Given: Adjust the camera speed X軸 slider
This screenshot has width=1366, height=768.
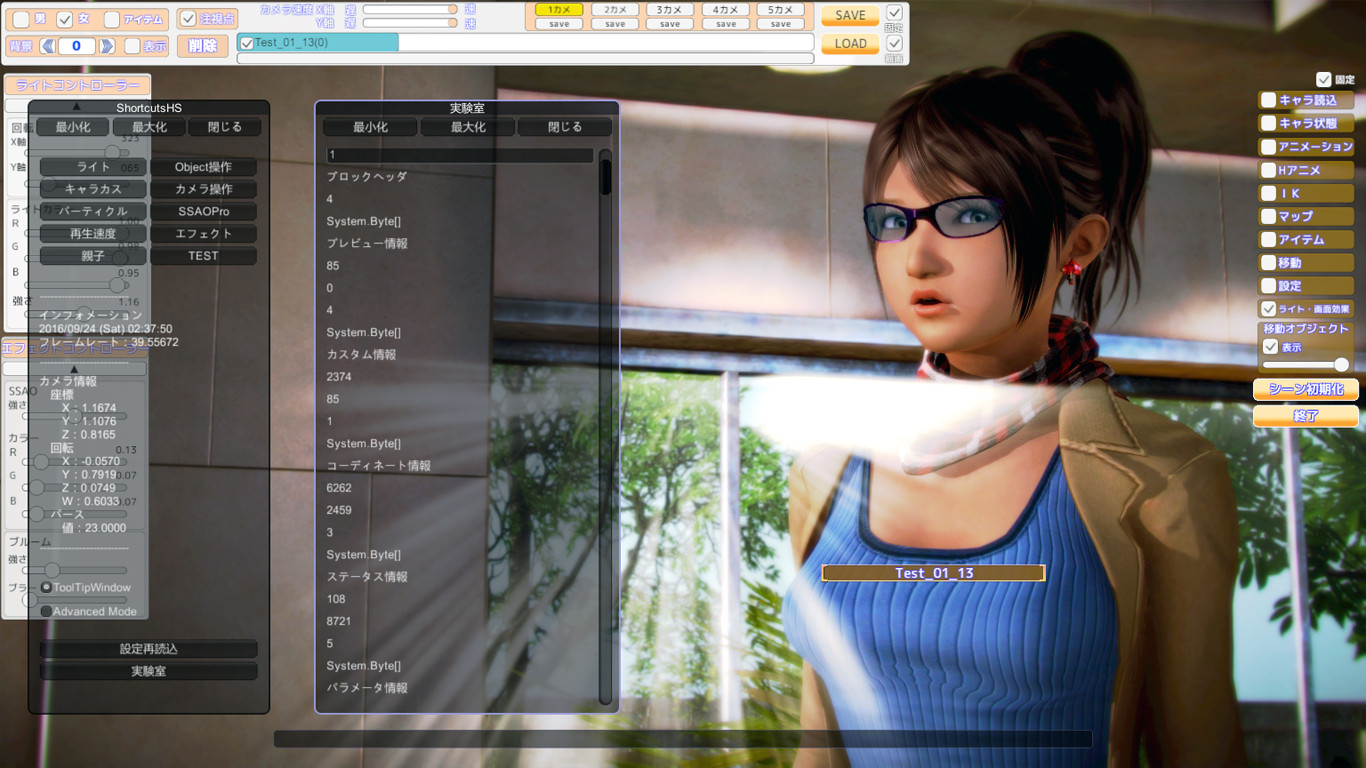Looking at the screenshot, I should coord(410,9).
